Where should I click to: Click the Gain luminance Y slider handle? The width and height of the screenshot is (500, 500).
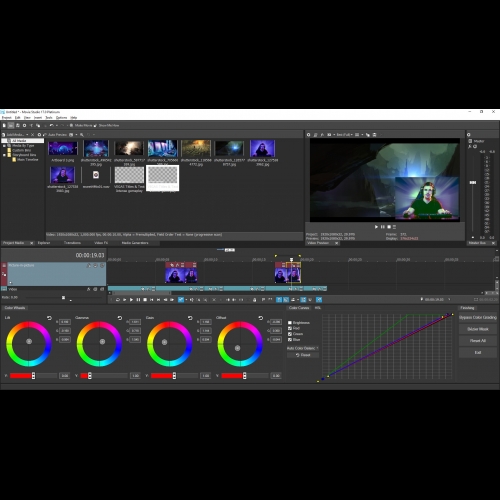click(174, 376)
